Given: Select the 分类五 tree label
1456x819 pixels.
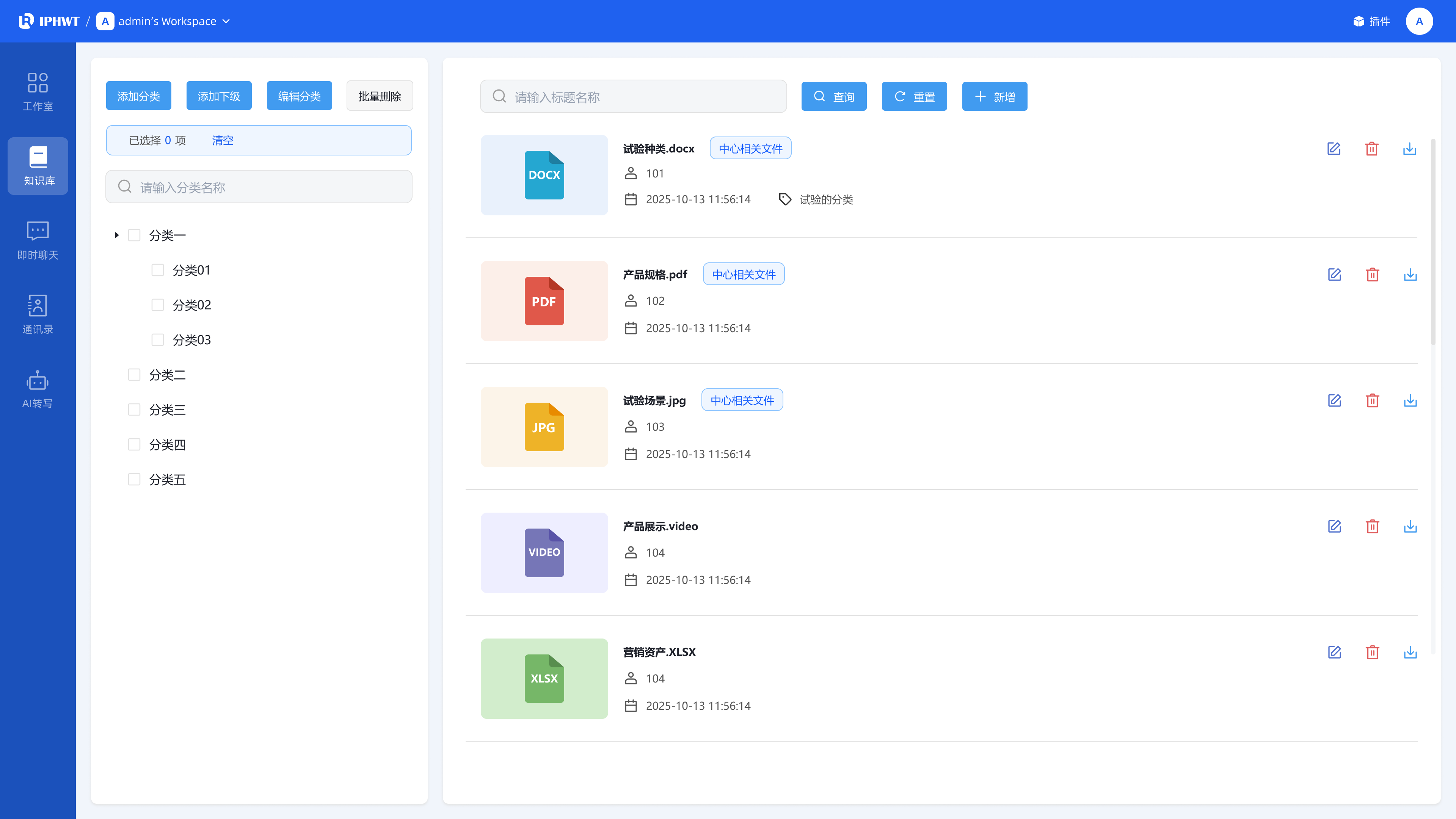Looking at the screenshot, I should click(167, 479).
